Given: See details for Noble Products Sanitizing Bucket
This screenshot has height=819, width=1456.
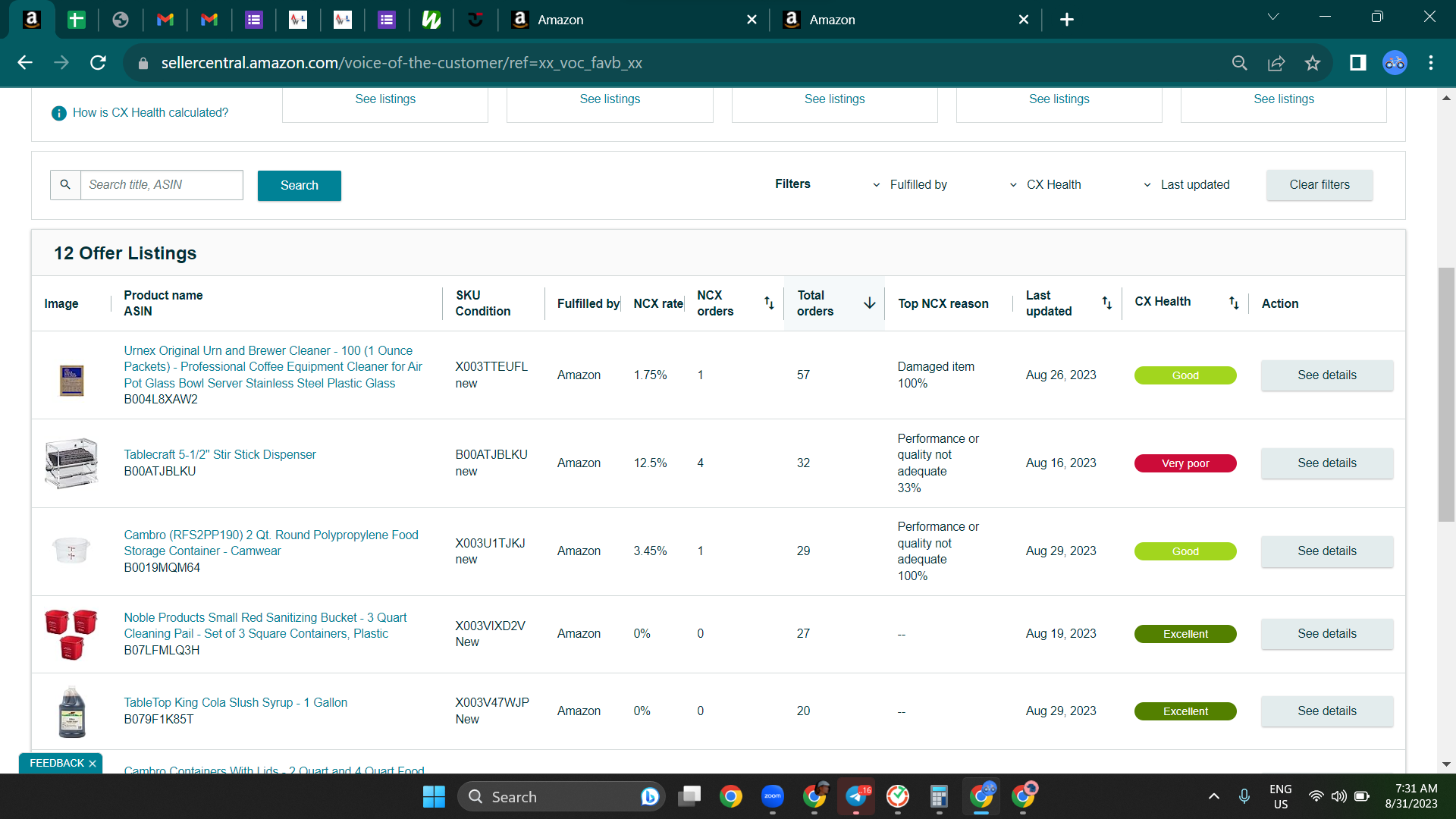Looking at the screenshot, I should tap(1327, 634).
